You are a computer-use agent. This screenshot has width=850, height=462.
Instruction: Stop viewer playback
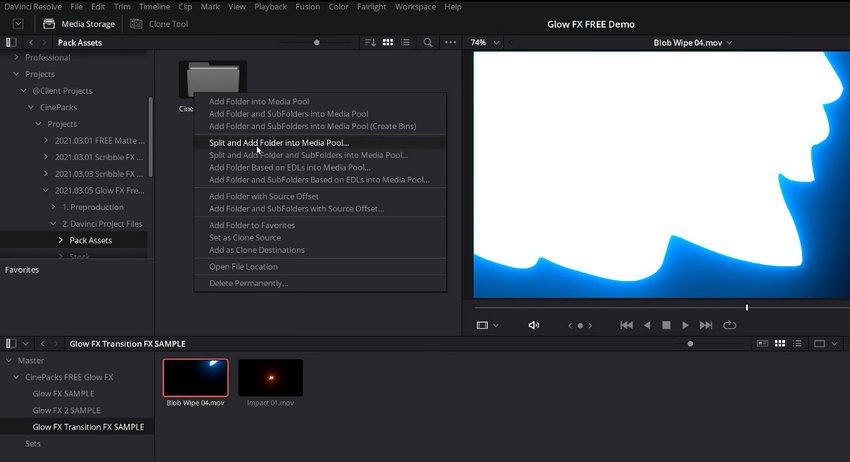click(x=666, y=325)
